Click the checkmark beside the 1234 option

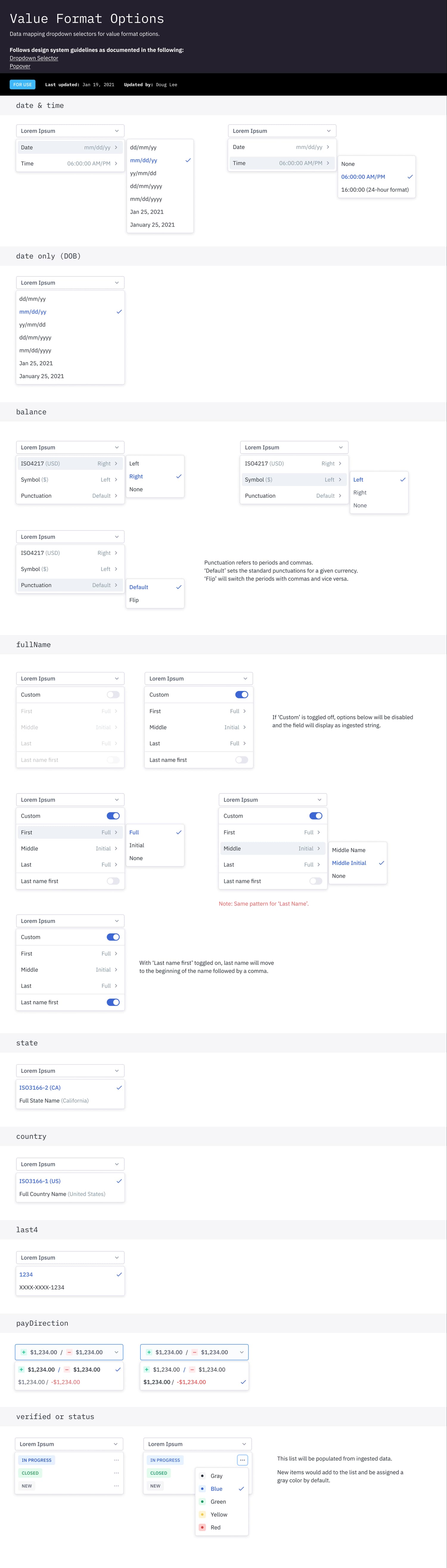tap(119, 1274)
